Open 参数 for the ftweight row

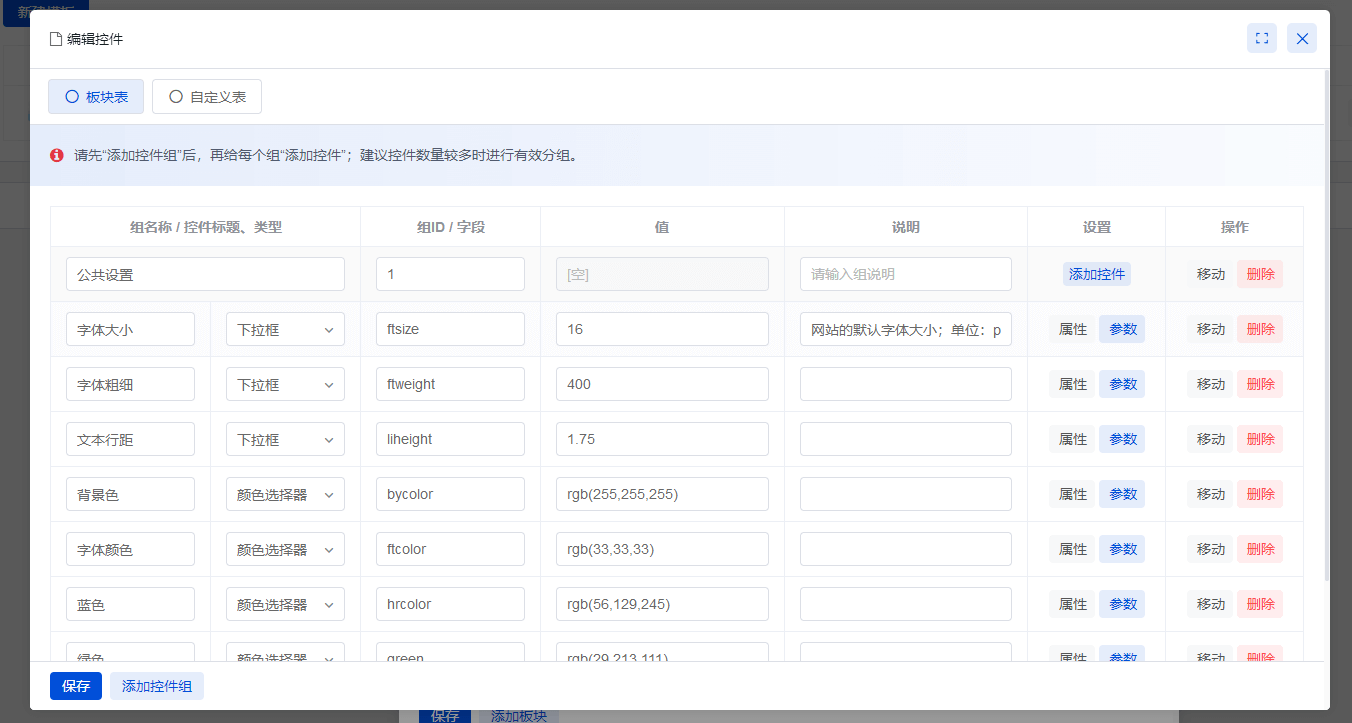(x=1122, y=384)
